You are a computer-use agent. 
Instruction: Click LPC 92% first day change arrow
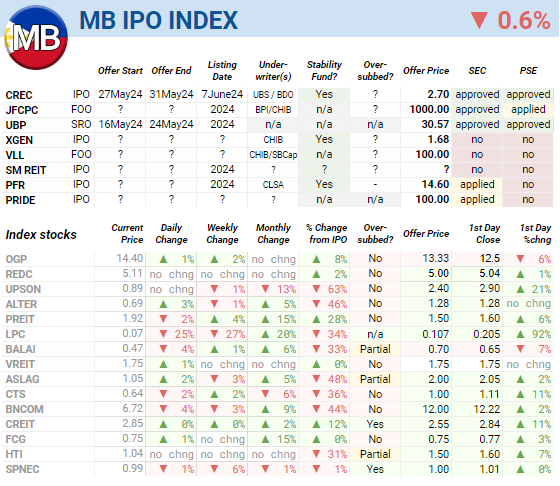pyautogui.click(x=520, y=334)
